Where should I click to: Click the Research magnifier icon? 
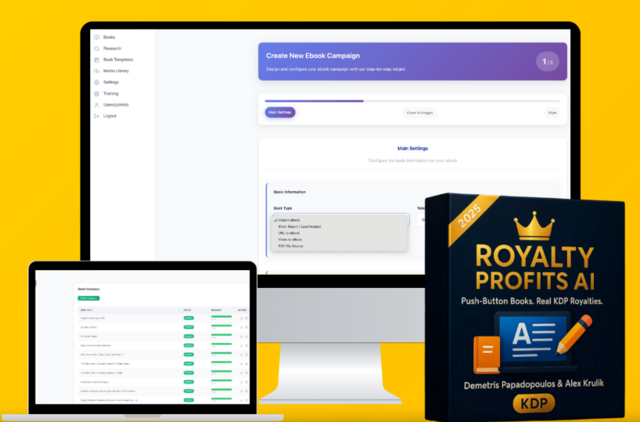click(x=97, y=48)
